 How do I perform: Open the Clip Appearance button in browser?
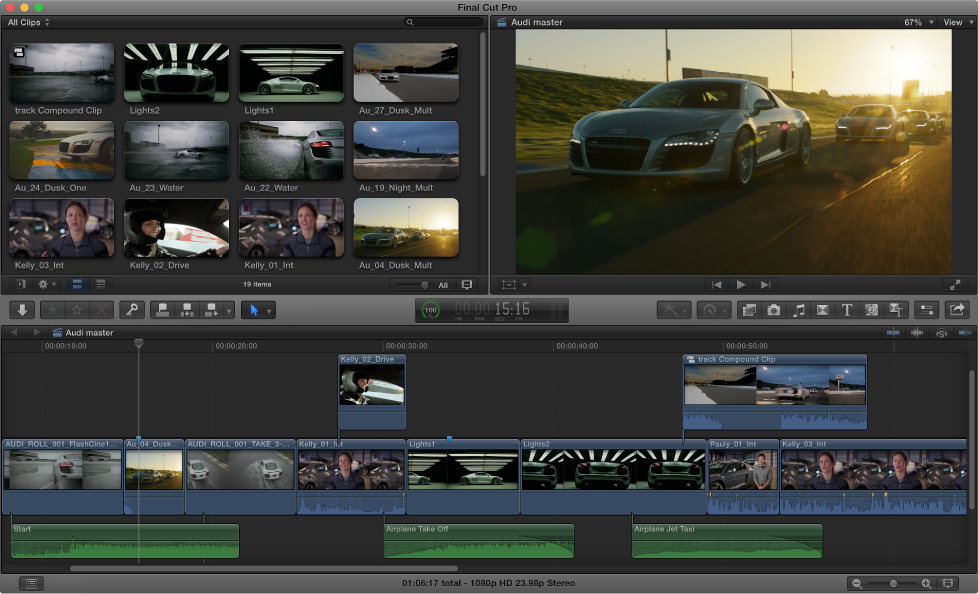[466, 285]
